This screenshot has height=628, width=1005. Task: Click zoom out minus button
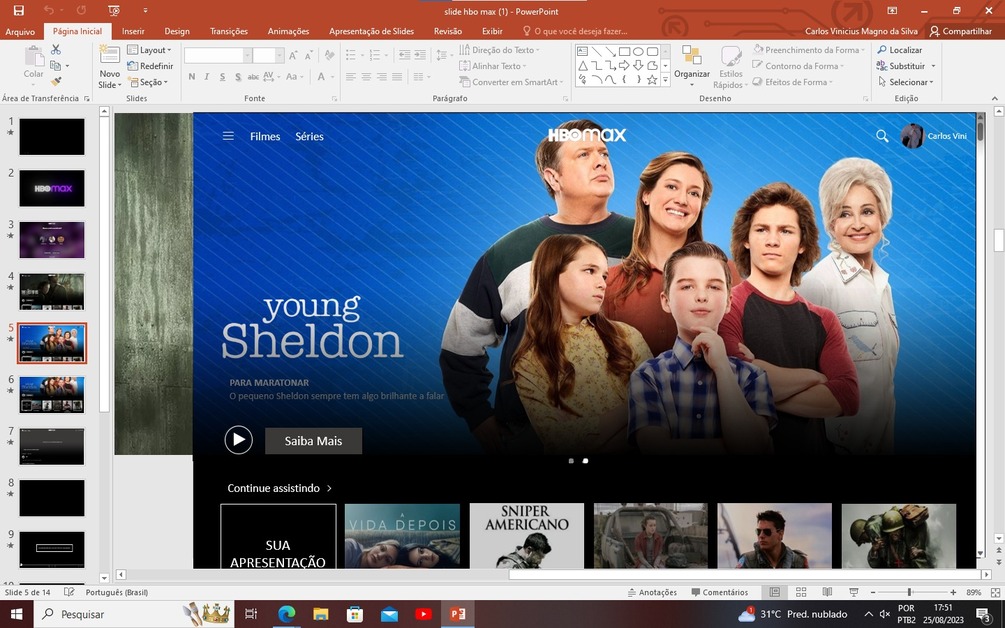[872, 592]
